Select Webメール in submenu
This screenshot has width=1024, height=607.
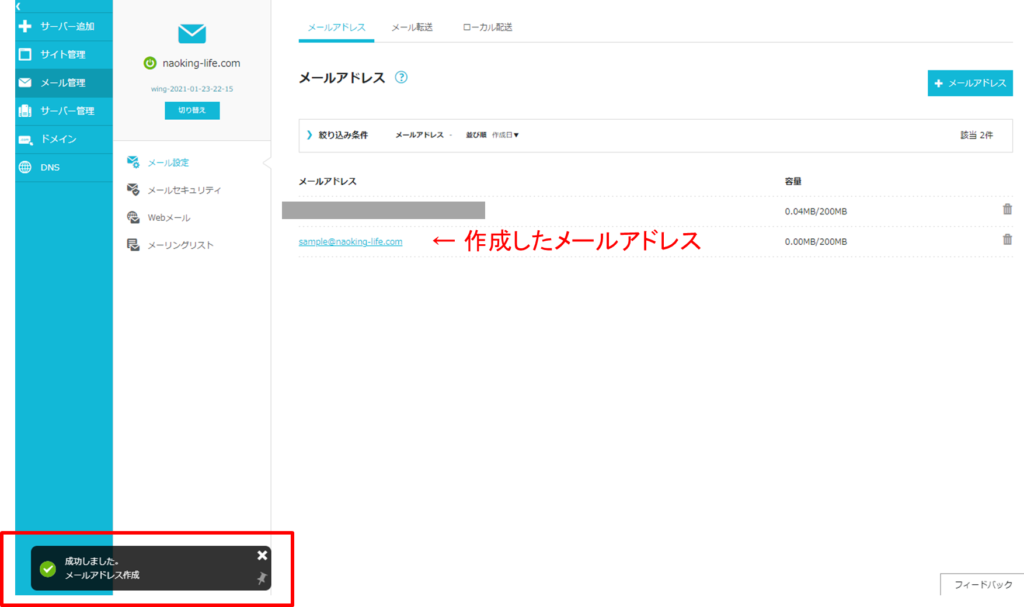pyautogui.click(x=169, y=218)
